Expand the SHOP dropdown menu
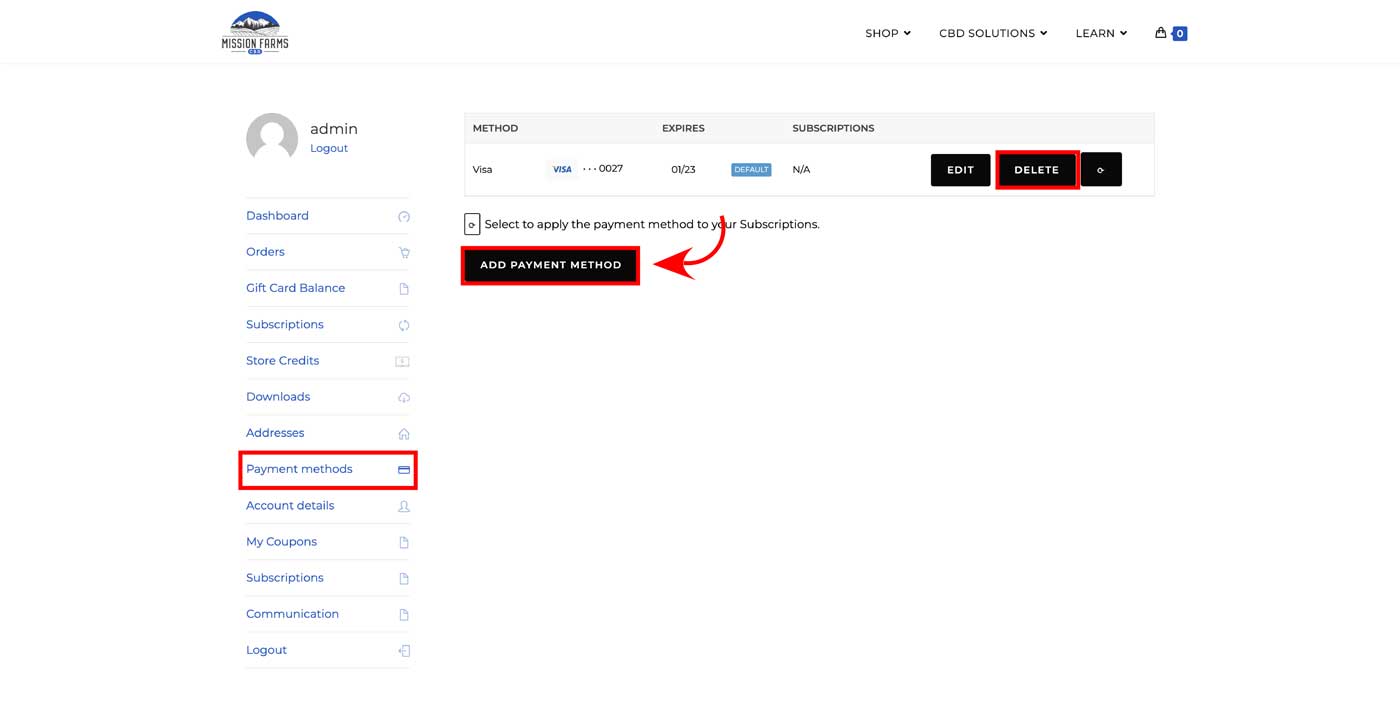This screenshot has height=712, width=1400. coord(887,33)
